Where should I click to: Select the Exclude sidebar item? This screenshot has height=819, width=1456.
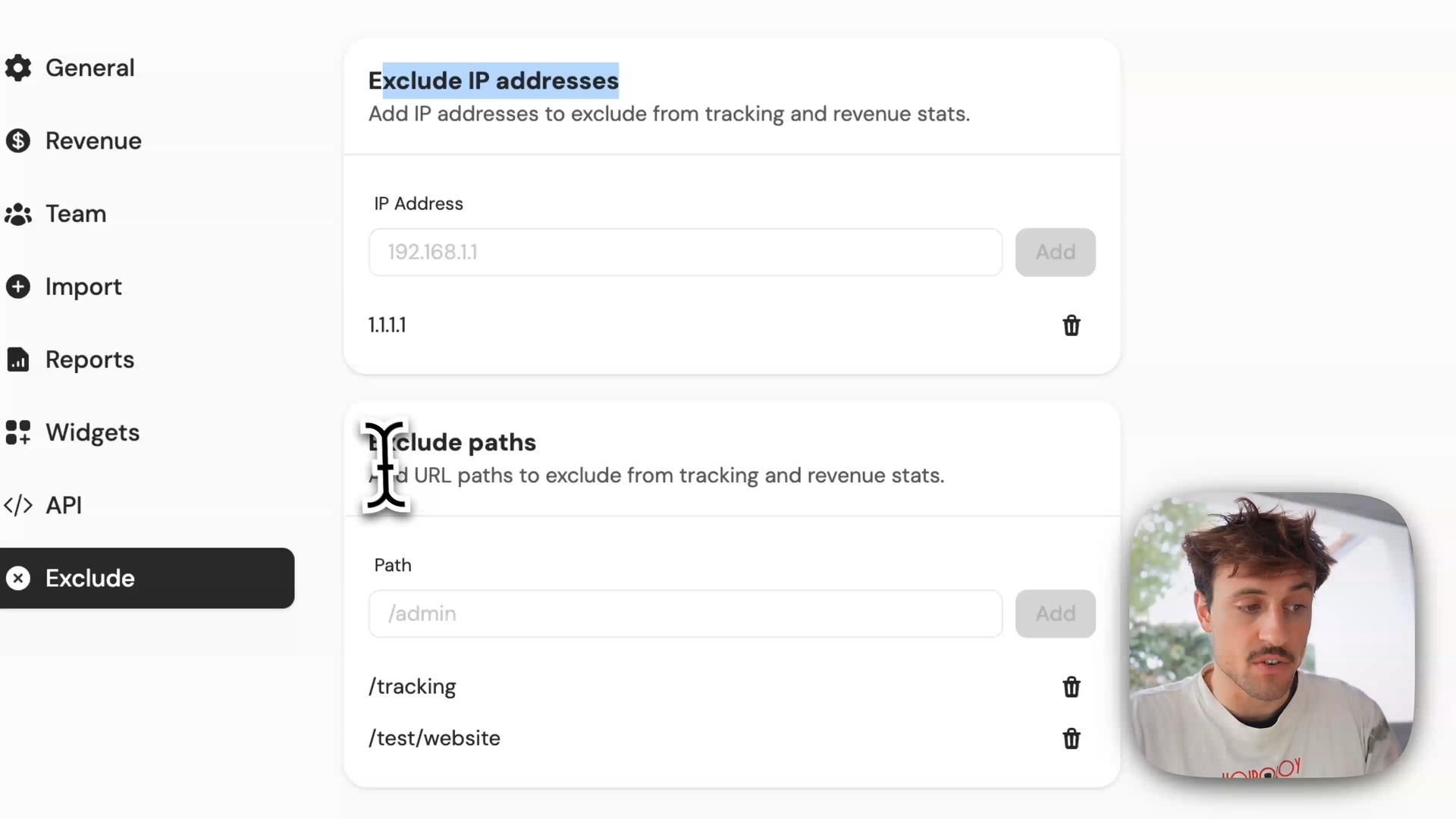click(147, 578)
